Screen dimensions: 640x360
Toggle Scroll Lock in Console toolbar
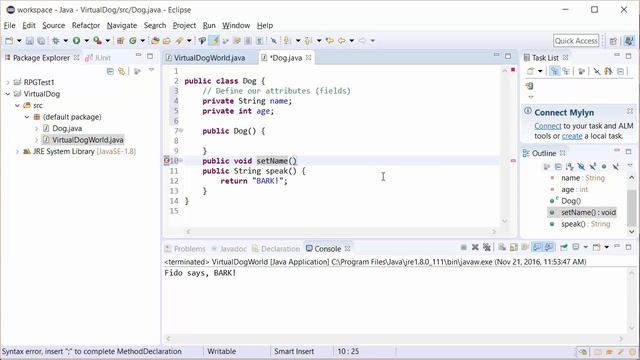coord(513,247)
